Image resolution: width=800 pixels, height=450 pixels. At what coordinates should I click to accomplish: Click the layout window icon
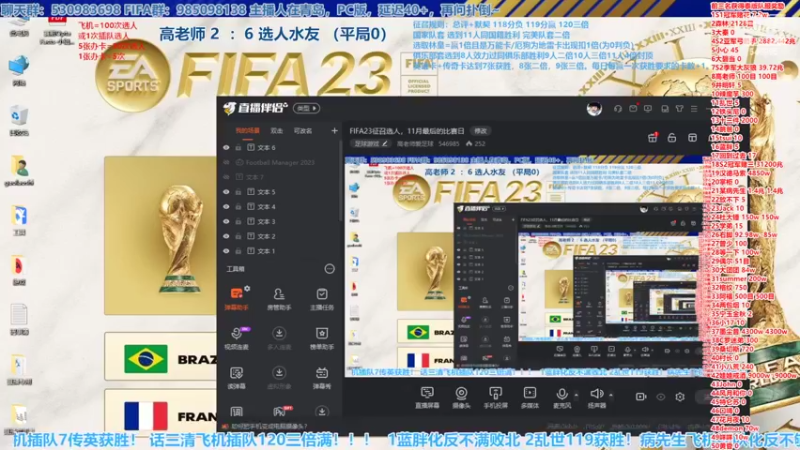point(692,138)
